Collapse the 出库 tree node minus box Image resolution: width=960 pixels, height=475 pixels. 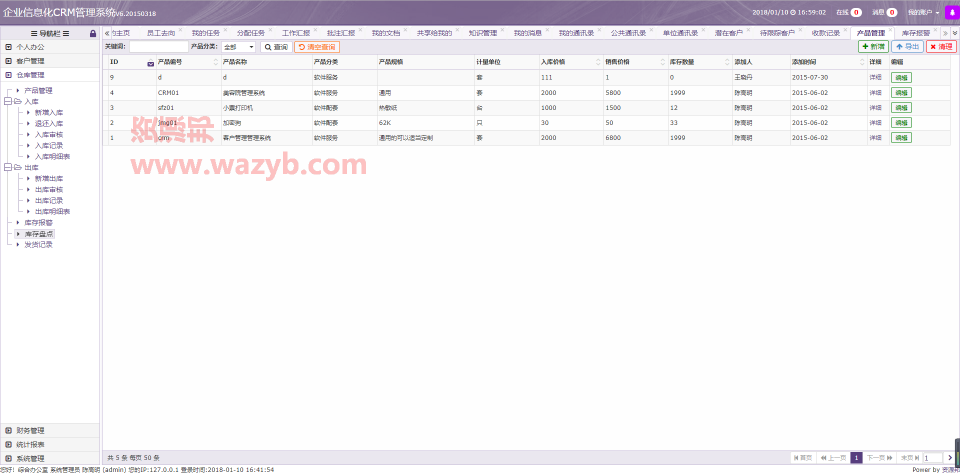7,168
